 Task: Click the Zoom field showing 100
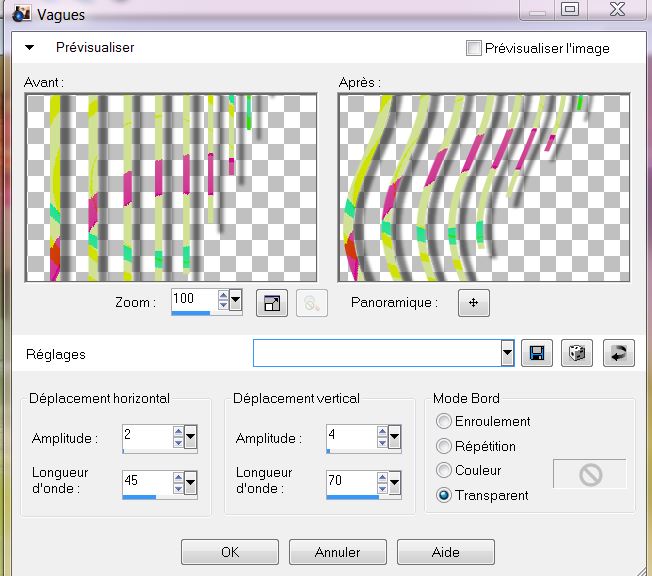point(195,299)
